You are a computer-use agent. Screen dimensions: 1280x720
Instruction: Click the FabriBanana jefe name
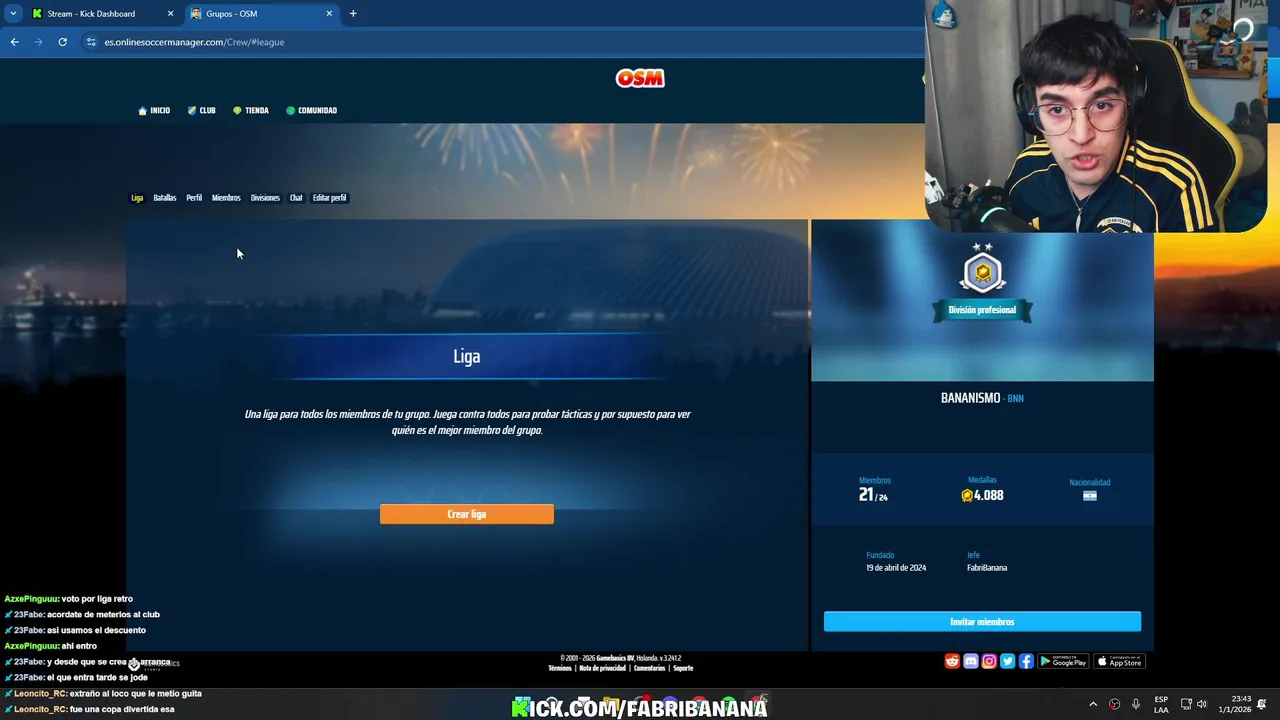[987, 568]
